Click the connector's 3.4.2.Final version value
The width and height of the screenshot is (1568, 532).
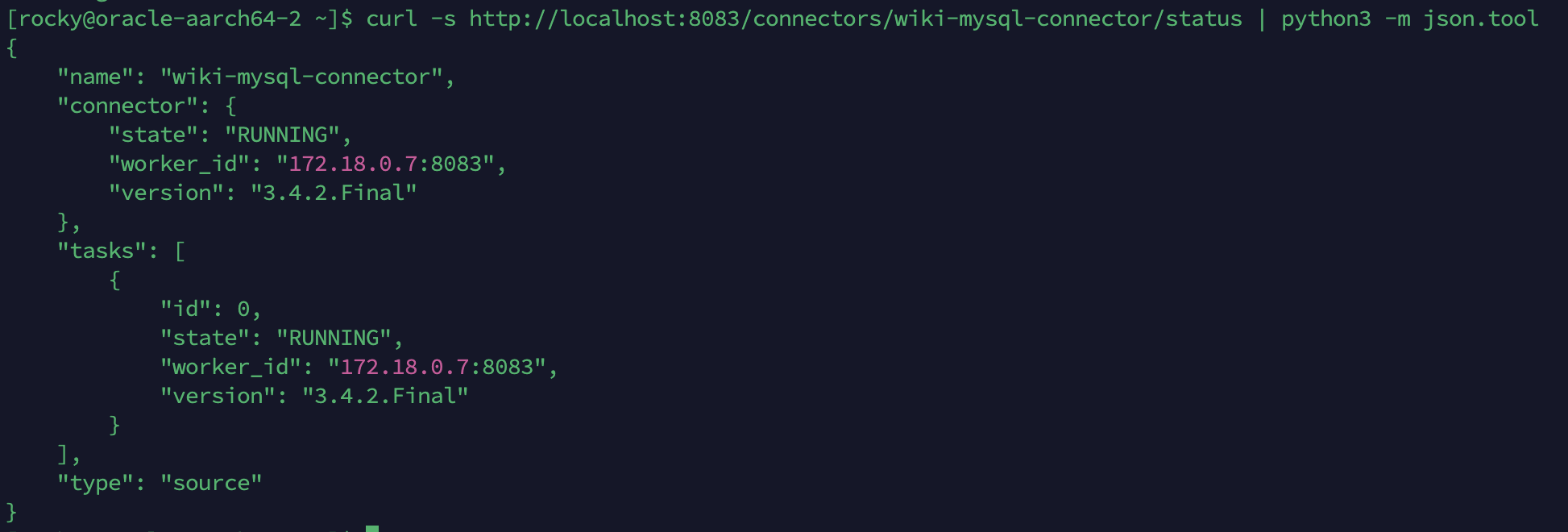coord(334,193)
